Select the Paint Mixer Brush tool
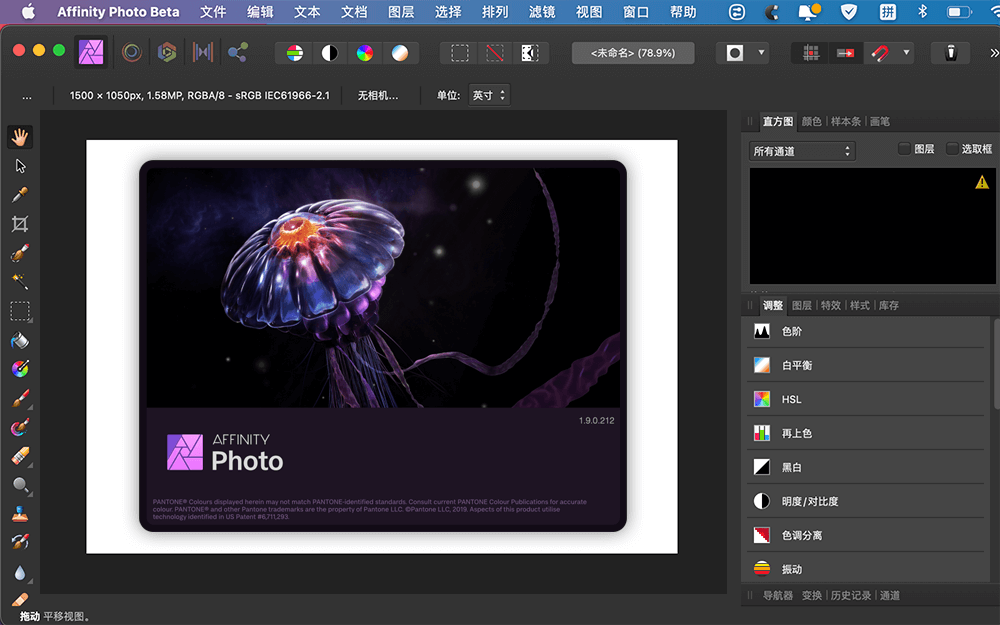This screenshot has width=1000, height=625. pyautogui.click(x=20, y=427)
